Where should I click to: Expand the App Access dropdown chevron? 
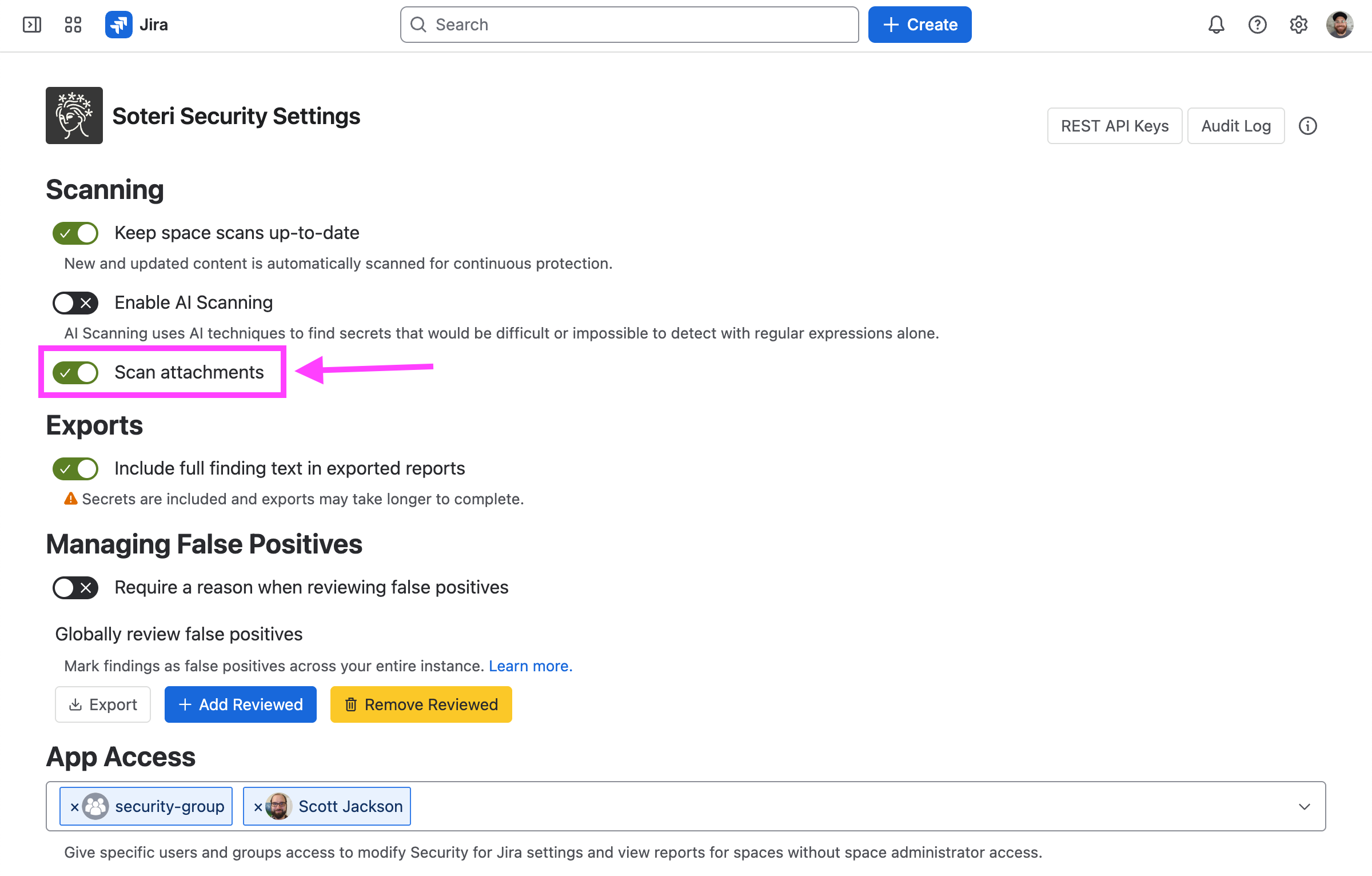point(1304,807)
